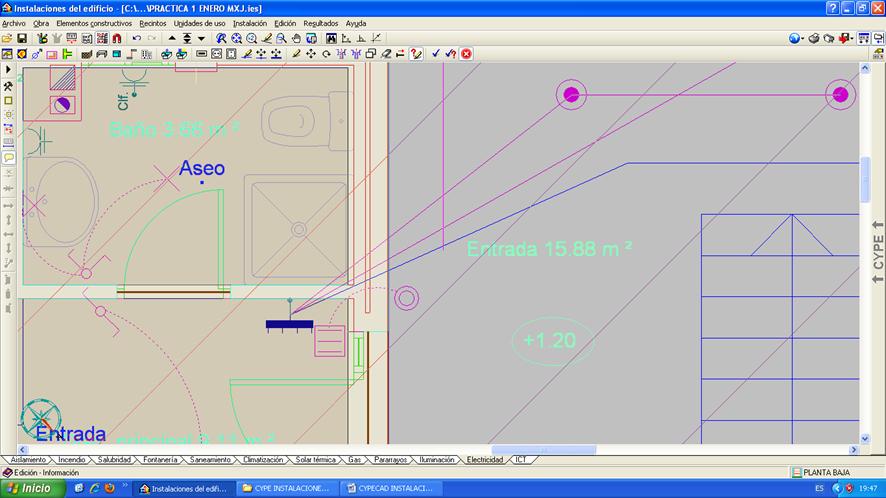Click the floor up arrow icon

(172, 38)
